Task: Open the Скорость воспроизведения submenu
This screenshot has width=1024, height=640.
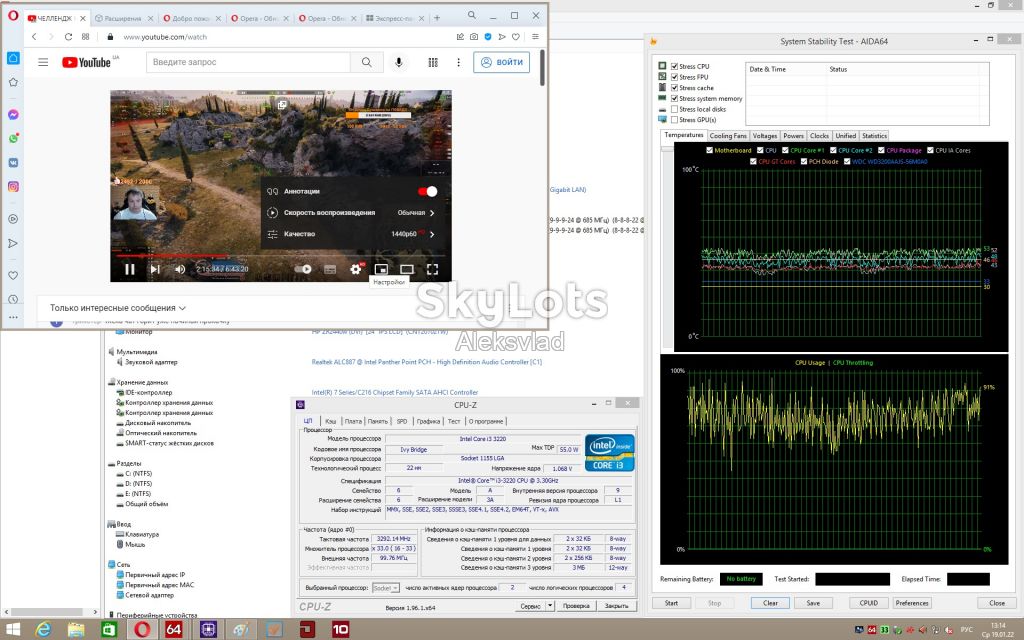Action: pos(351,212)
